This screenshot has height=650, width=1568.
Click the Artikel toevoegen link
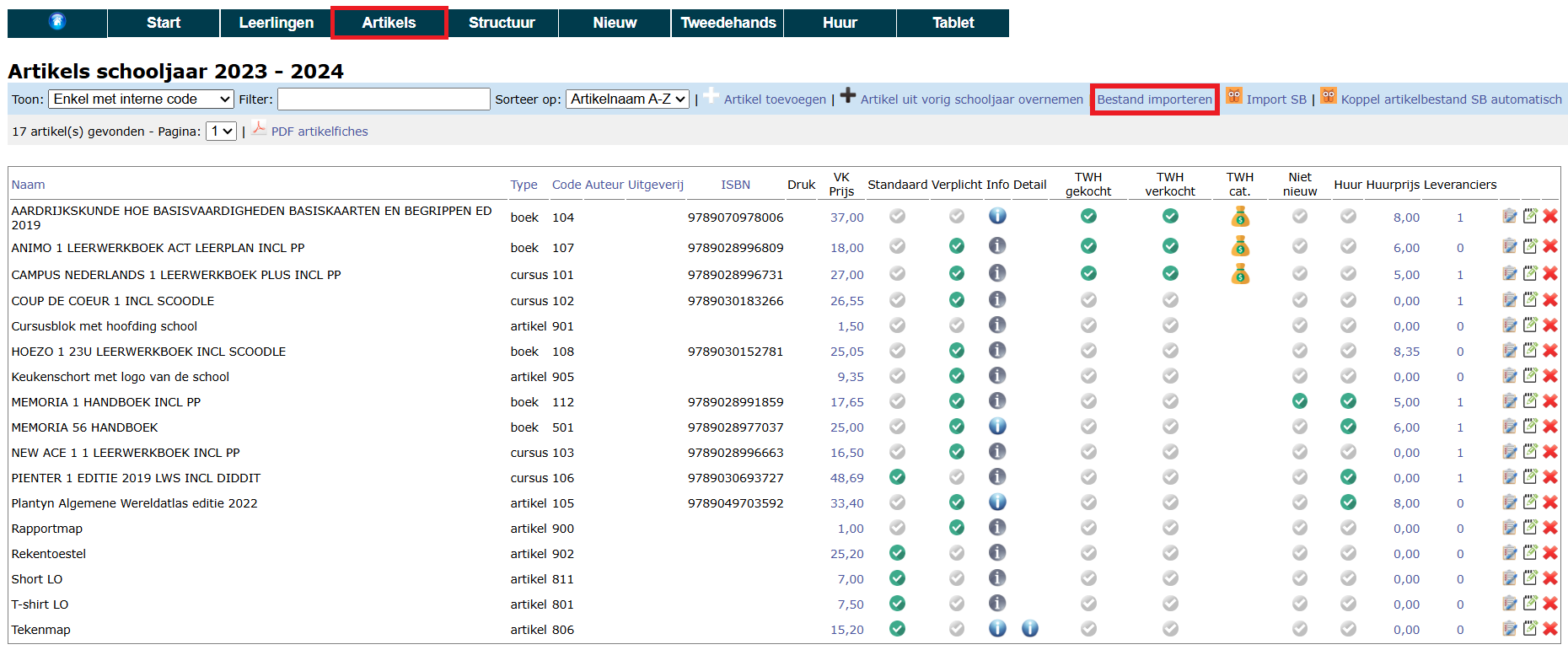coord(775,99)
